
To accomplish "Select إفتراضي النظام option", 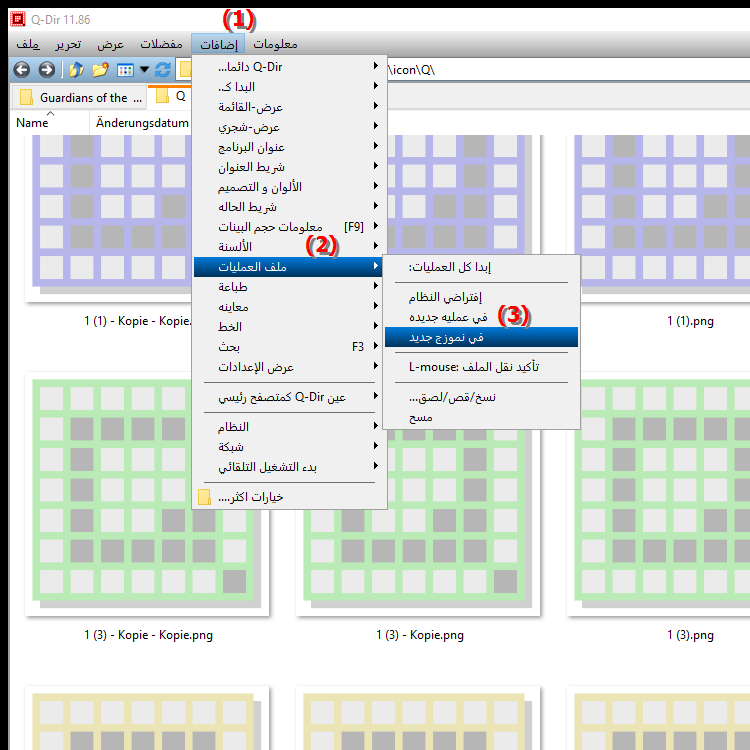I will click(x=481, y=297).
